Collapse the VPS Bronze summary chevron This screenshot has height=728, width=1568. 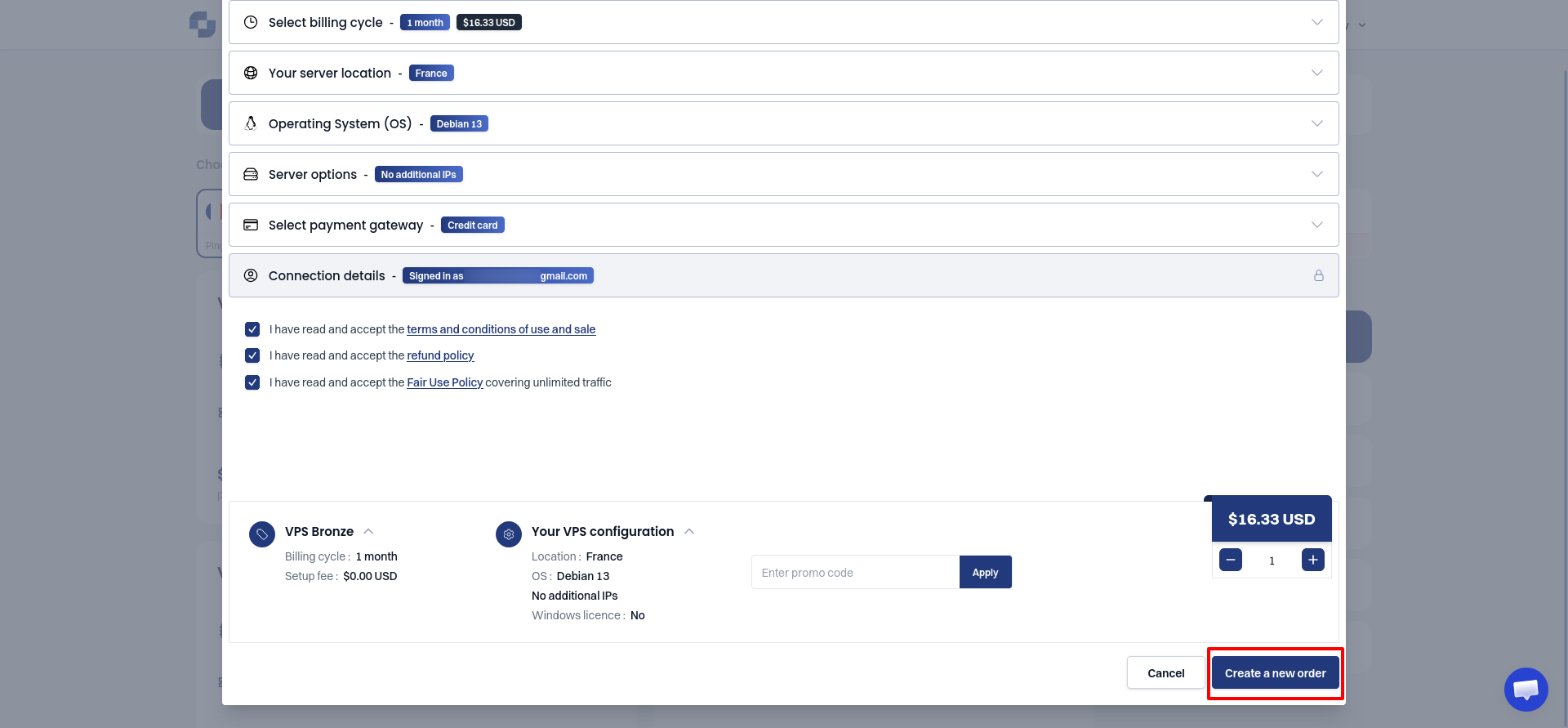pos(368,531)
